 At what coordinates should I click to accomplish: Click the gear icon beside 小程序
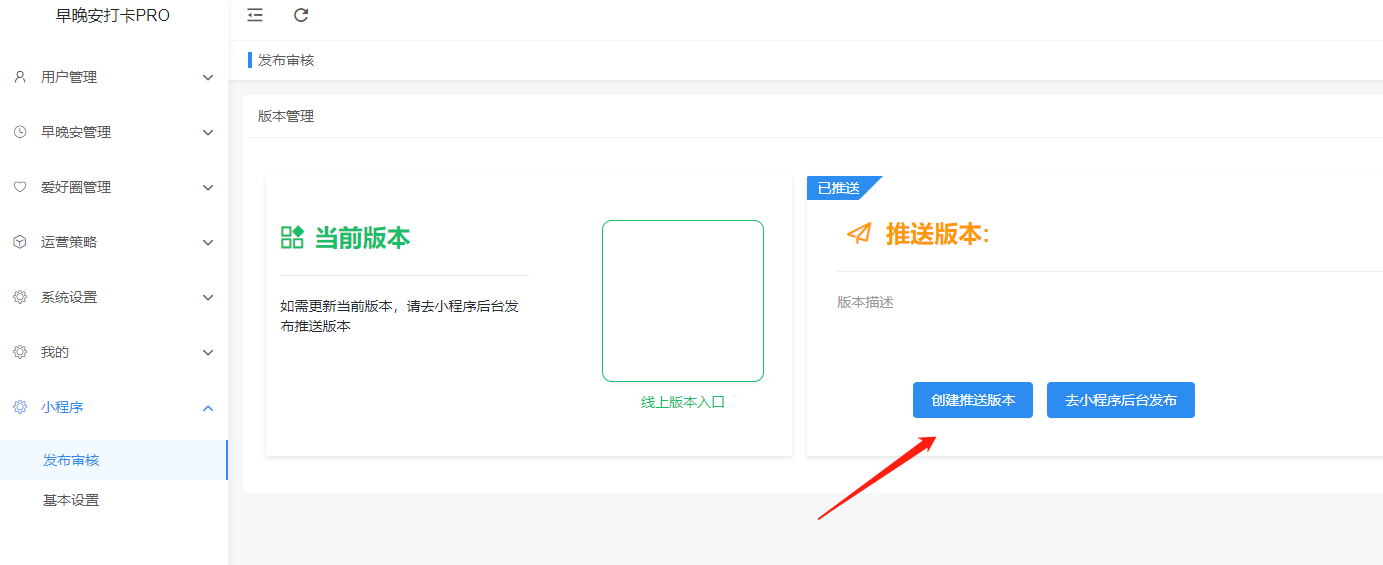pos(20,407)
